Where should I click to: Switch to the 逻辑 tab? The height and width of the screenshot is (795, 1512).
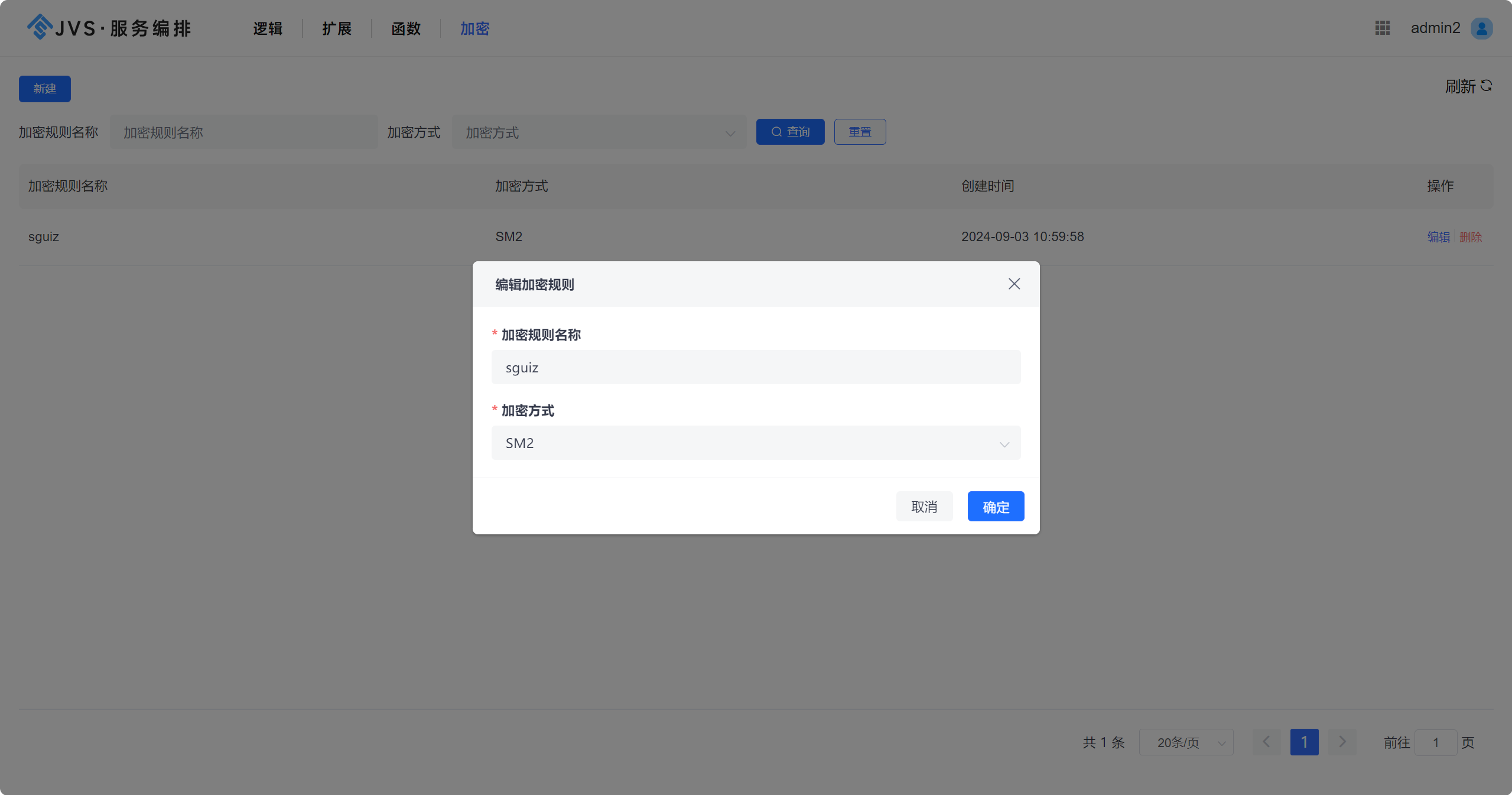[x=268, y=28]
